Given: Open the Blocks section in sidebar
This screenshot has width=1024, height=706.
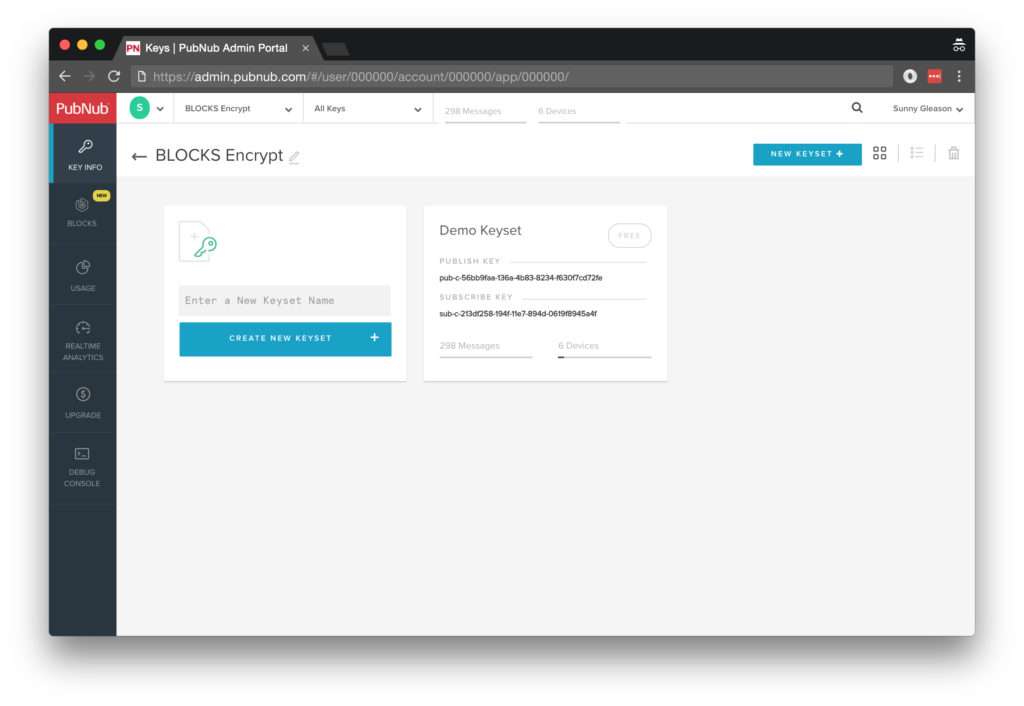Looking at the screenshot, I should click(x=82, y=205).
